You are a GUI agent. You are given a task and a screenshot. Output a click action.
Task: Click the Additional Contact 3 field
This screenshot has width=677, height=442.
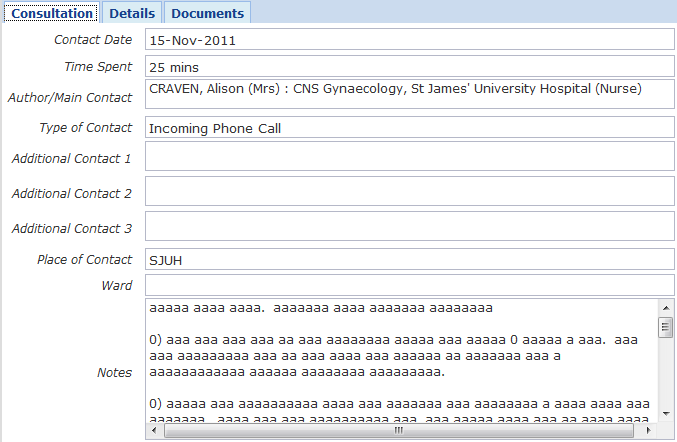click(x=410, y=226)
